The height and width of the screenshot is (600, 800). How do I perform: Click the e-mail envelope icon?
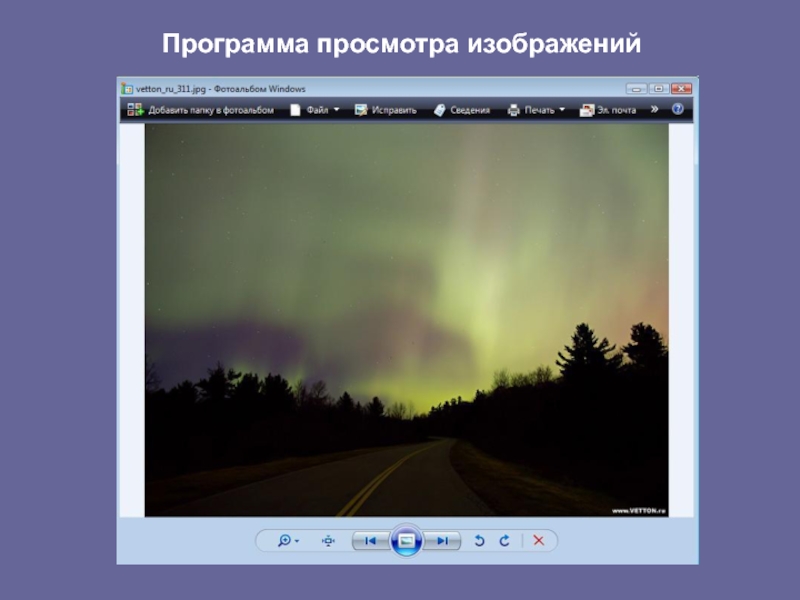pos(586,110)
